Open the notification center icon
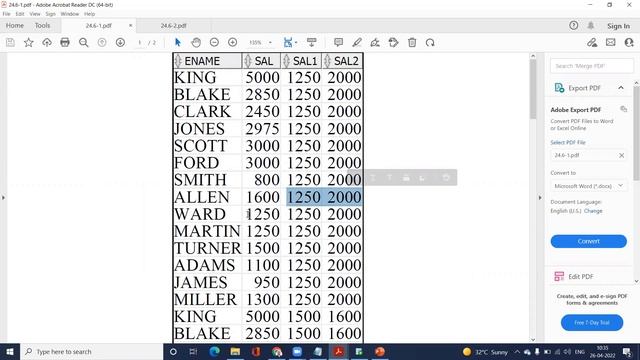The width and height of the screenshot is (640, 360). (628, 351)
